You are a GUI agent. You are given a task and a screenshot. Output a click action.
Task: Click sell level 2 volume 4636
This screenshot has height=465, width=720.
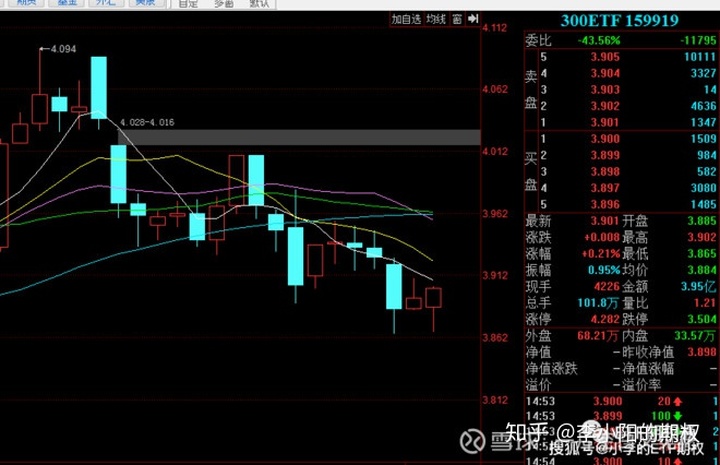point(703,106)
